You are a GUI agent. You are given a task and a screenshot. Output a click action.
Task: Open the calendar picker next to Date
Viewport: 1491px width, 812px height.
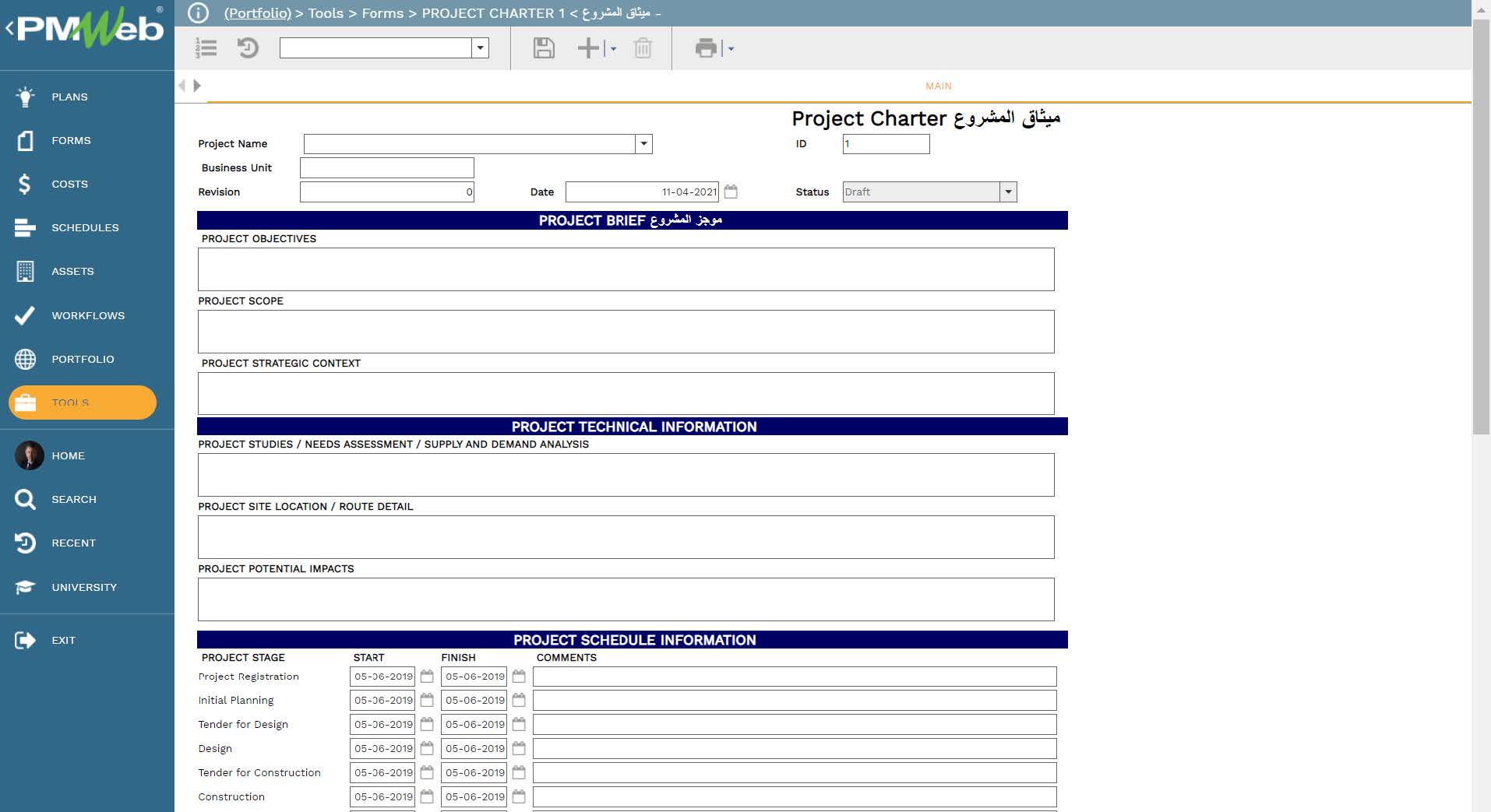[x=731, y=192]
